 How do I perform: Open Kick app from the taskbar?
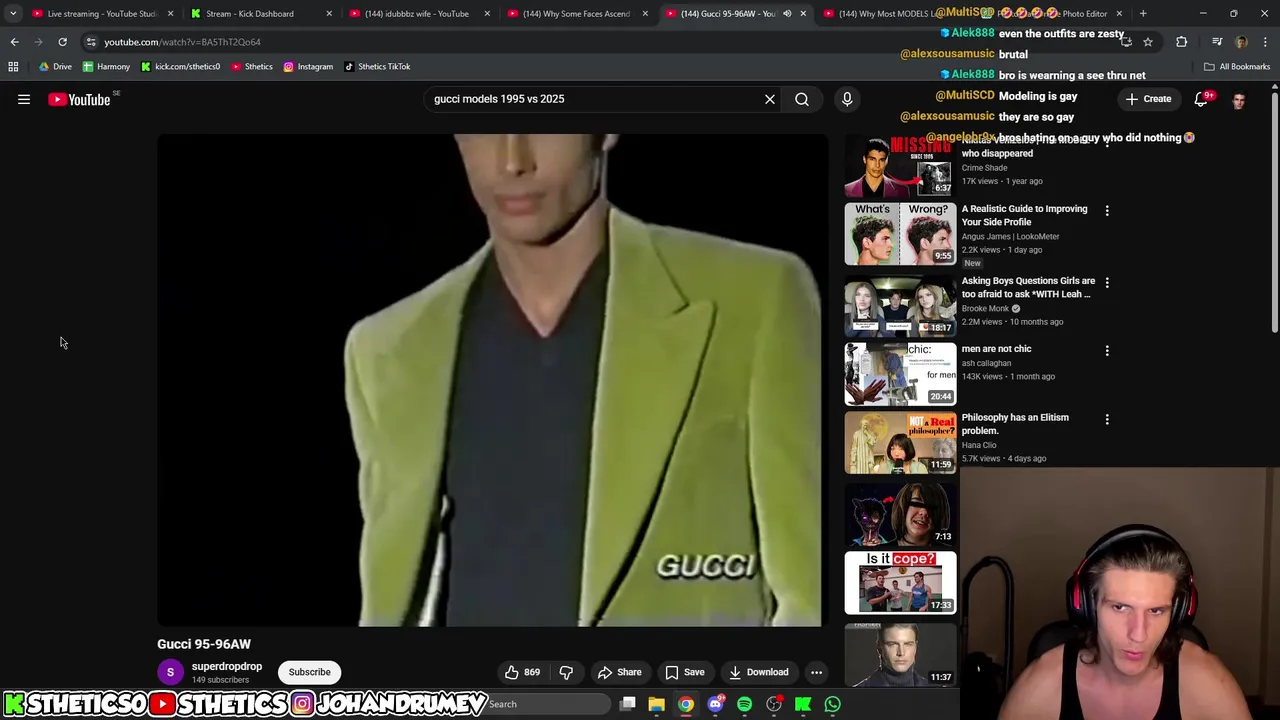pos(803,704)
